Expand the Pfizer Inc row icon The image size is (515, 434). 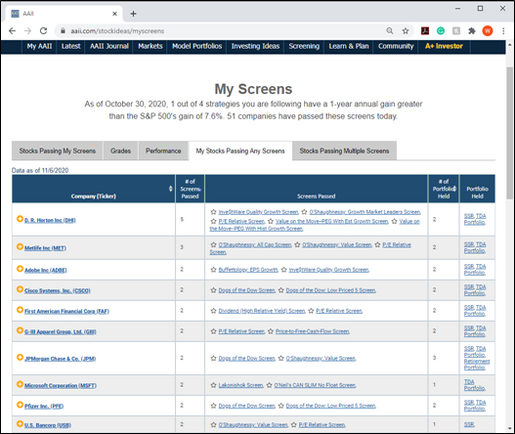(20, 405)
